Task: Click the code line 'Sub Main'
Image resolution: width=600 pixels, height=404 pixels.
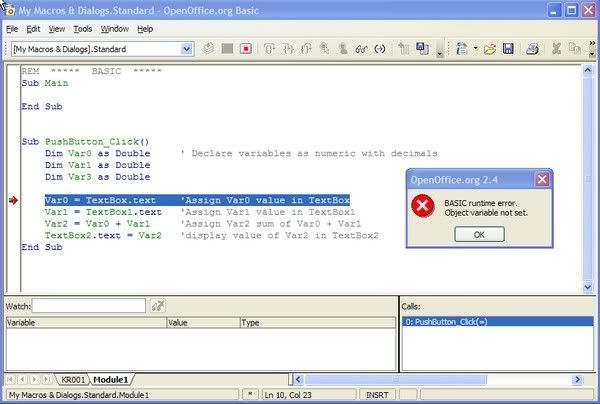Action: click(x=45, y=83)
